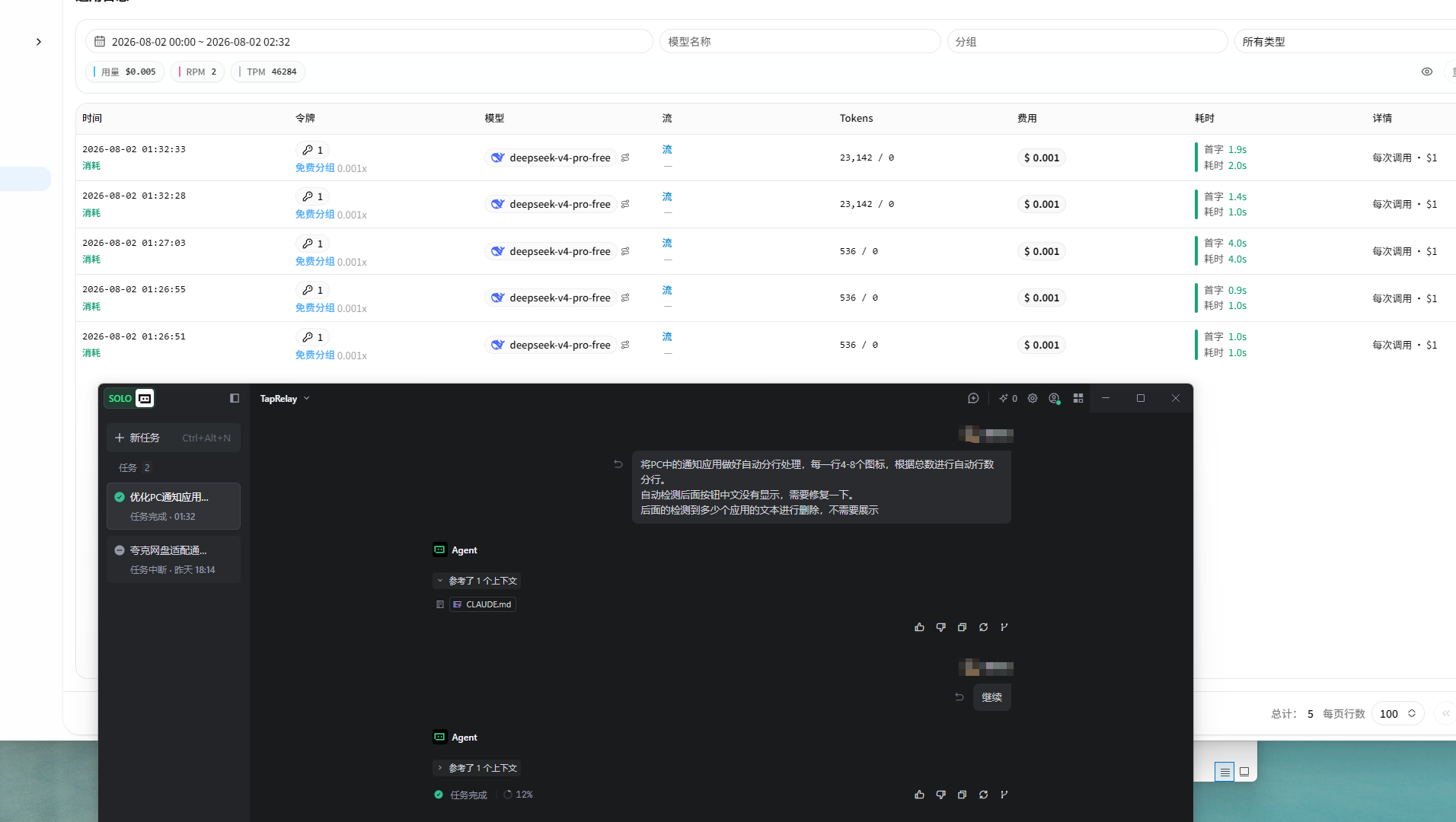Regenerate the first Agent reply

[x=983, y=627]
